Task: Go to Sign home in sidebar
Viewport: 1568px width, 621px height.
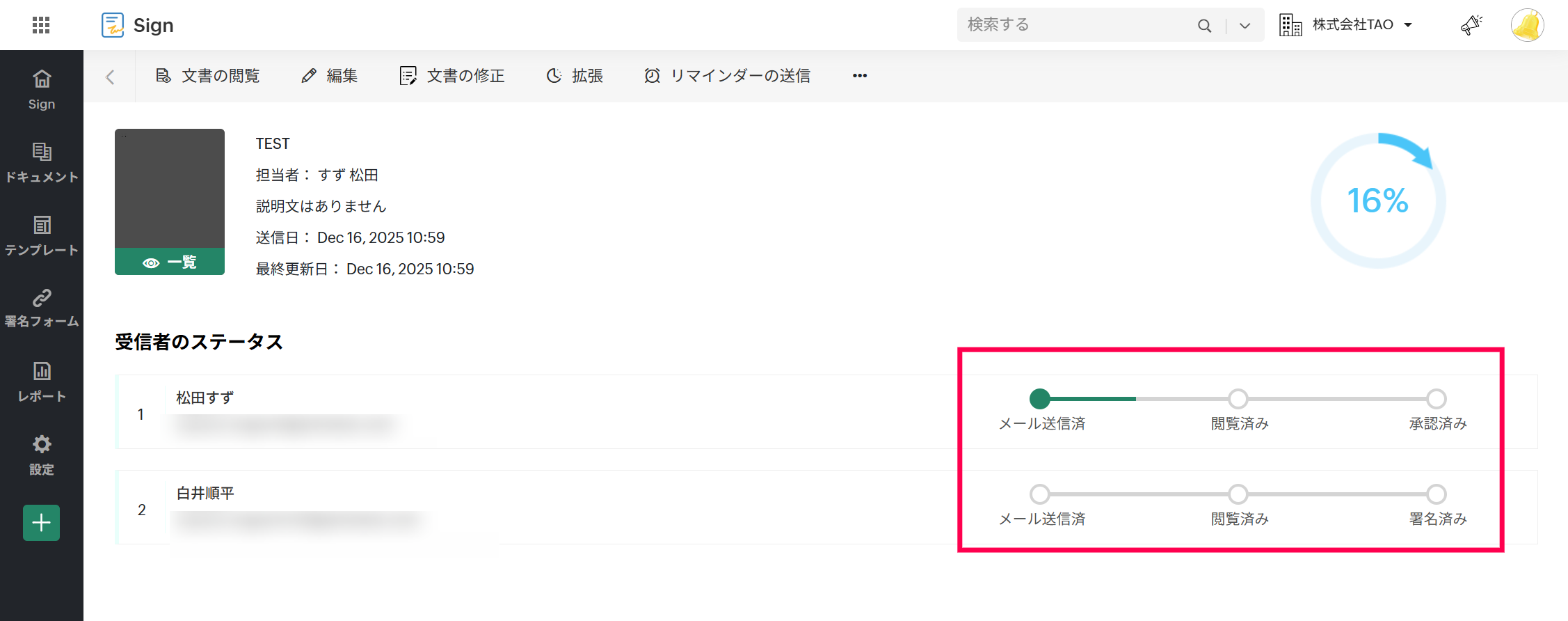Action: click(x=42, y=90)
